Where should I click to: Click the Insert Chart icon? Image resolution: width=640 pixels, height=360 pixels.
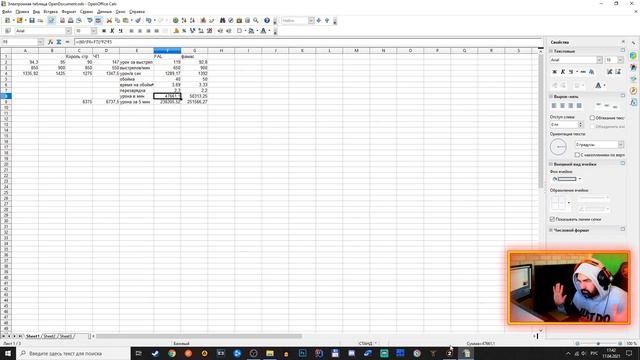click(x=203, y=20)
